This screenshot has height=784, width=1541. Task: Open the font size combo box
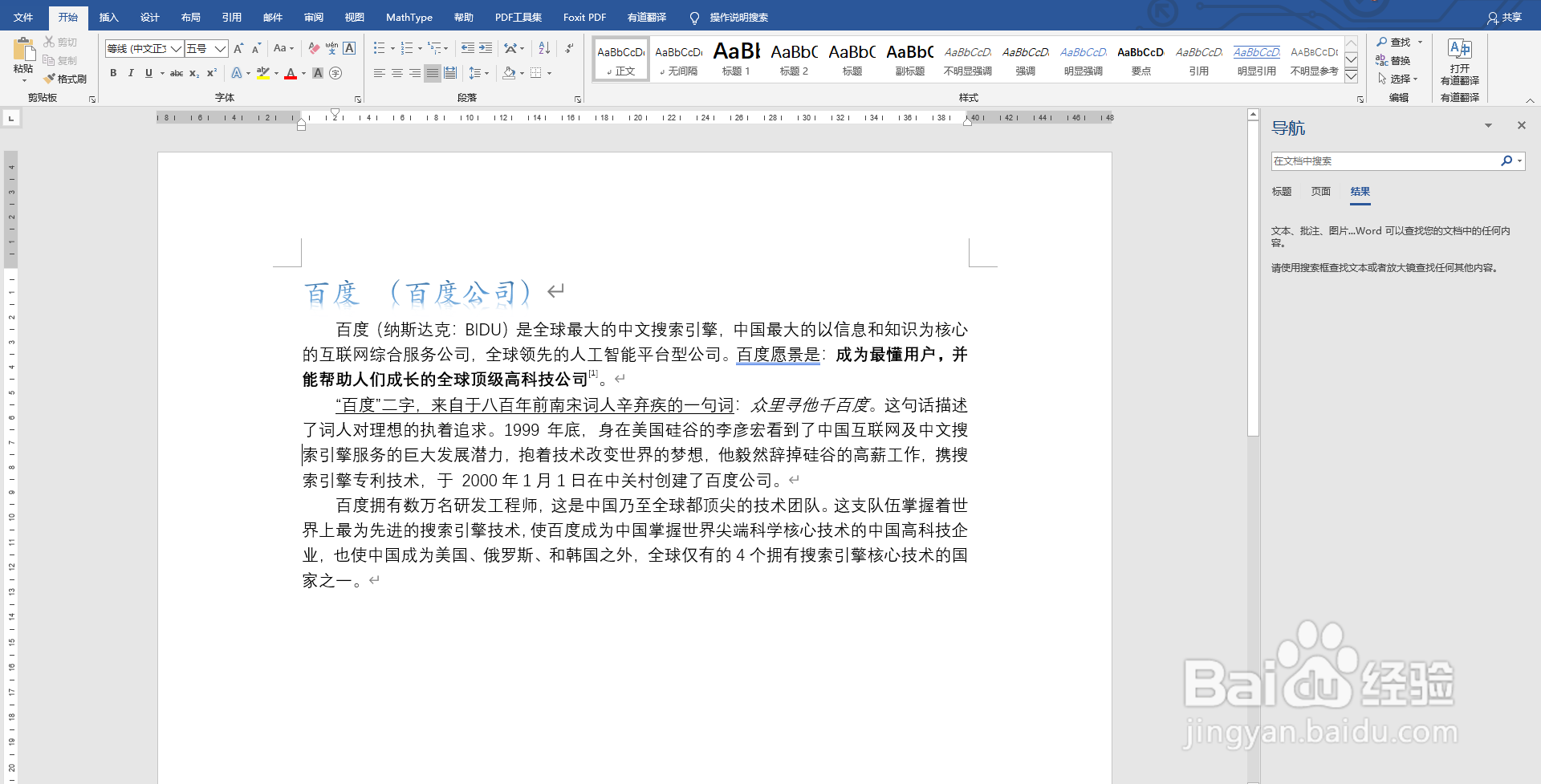click(x=206, y=49)
